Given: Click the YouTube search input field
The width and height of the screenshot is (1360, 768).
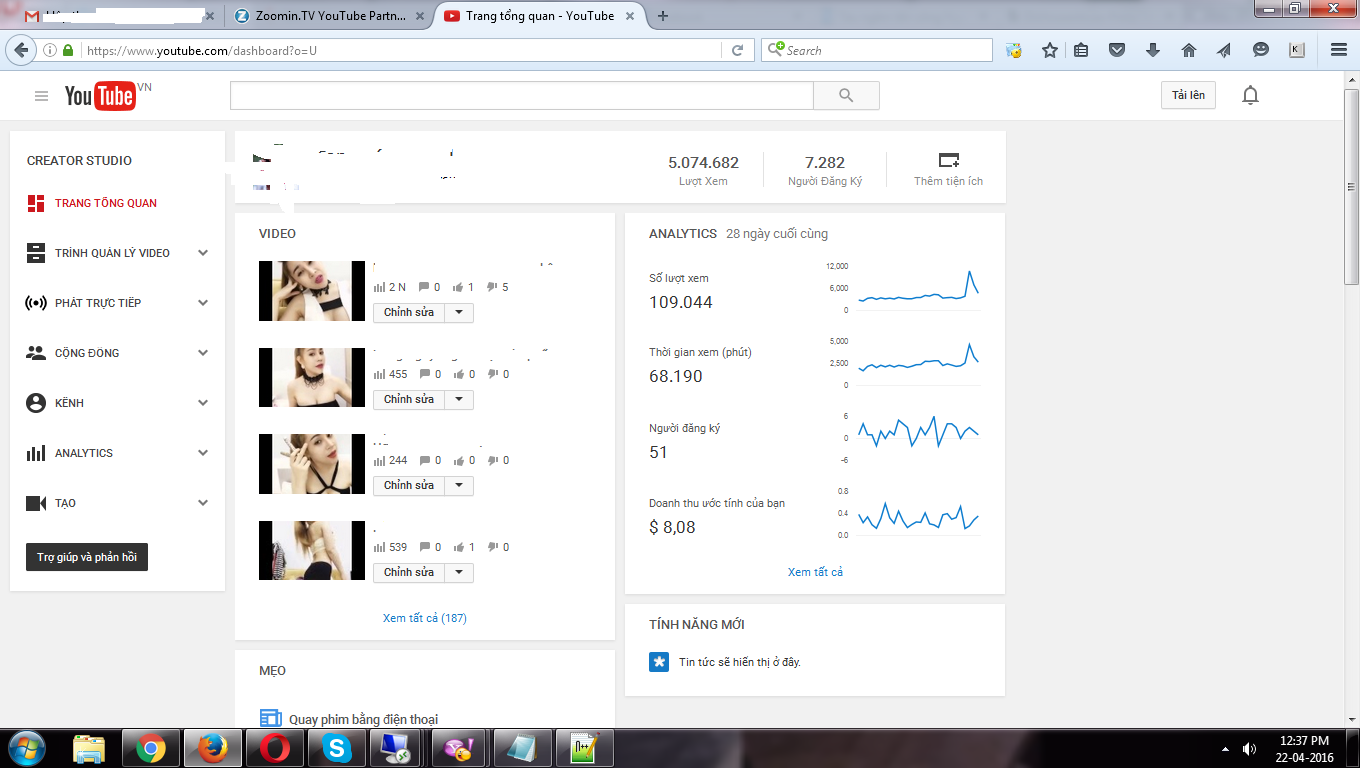Looking at the screenshot, I should coord(522,96).
